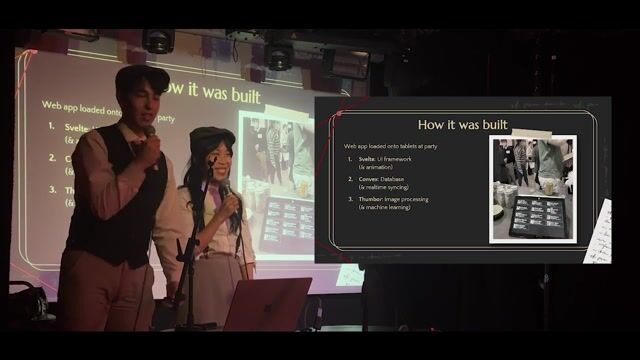
Task: Click "Thumbor: Image processing" on the inset slide
Action: (393, 199)
